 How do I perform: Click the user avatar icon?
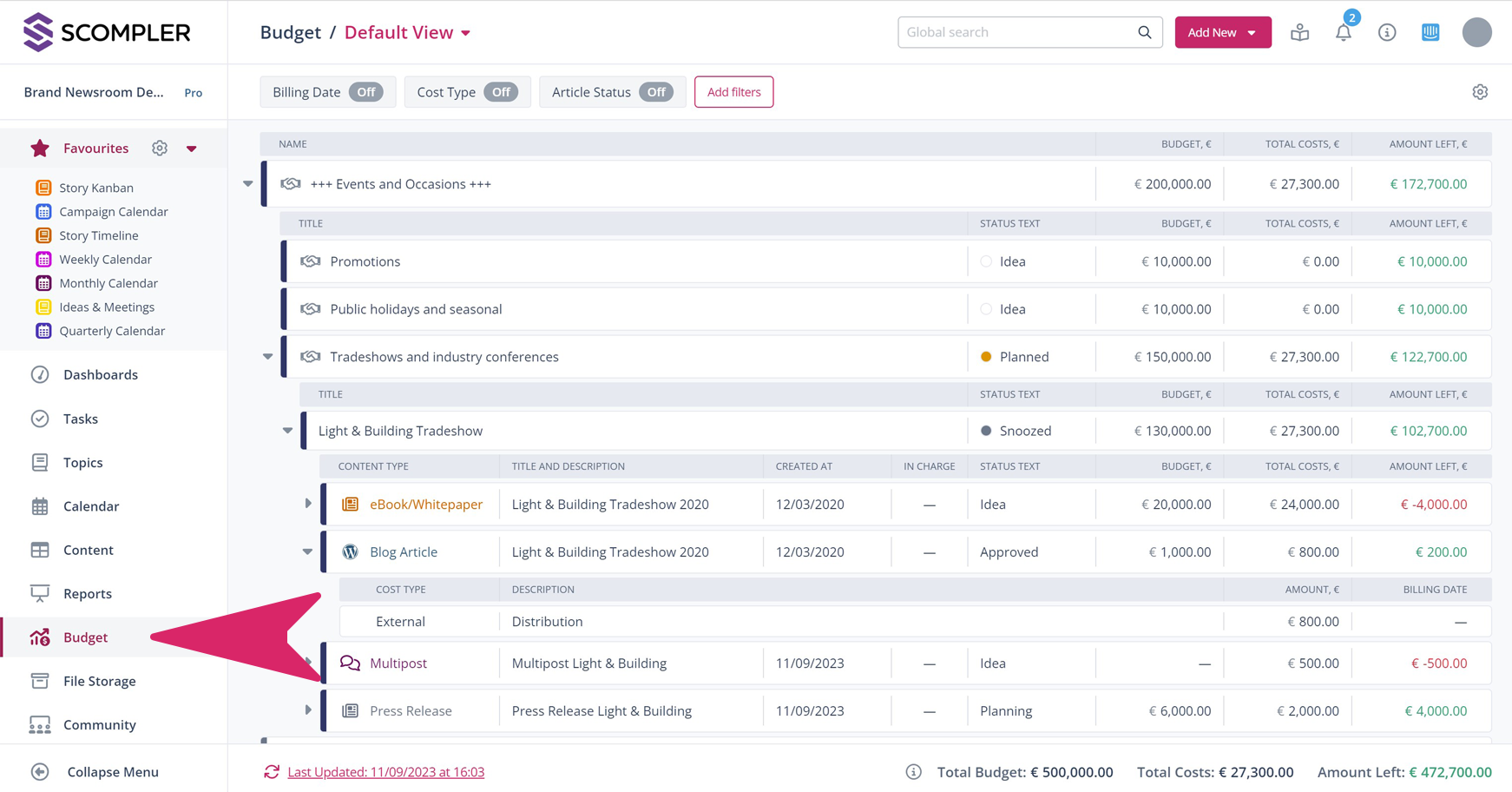(1476, 33)
